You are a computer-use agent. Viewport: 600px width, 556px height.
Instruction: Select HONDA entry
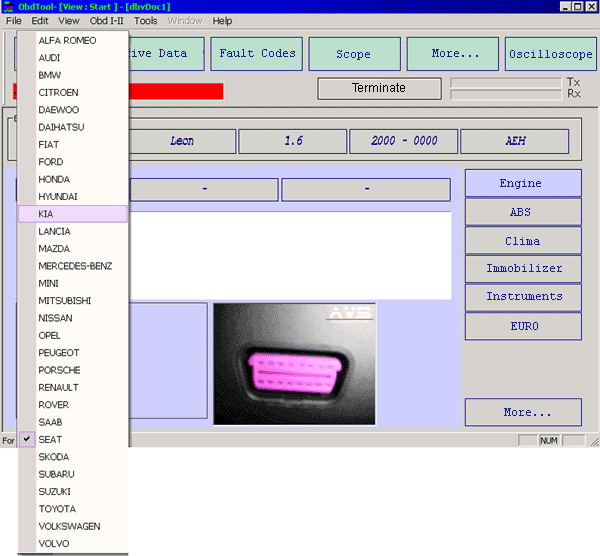point(73,179)
